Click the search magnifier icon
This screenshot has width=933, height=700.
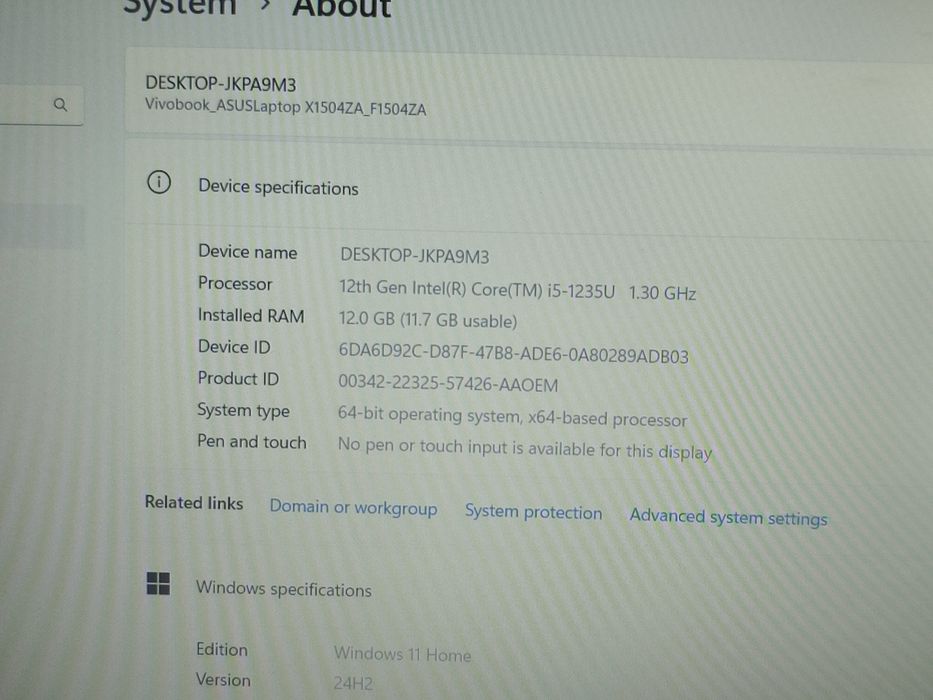pyautogui.click(x=60, y=105)
